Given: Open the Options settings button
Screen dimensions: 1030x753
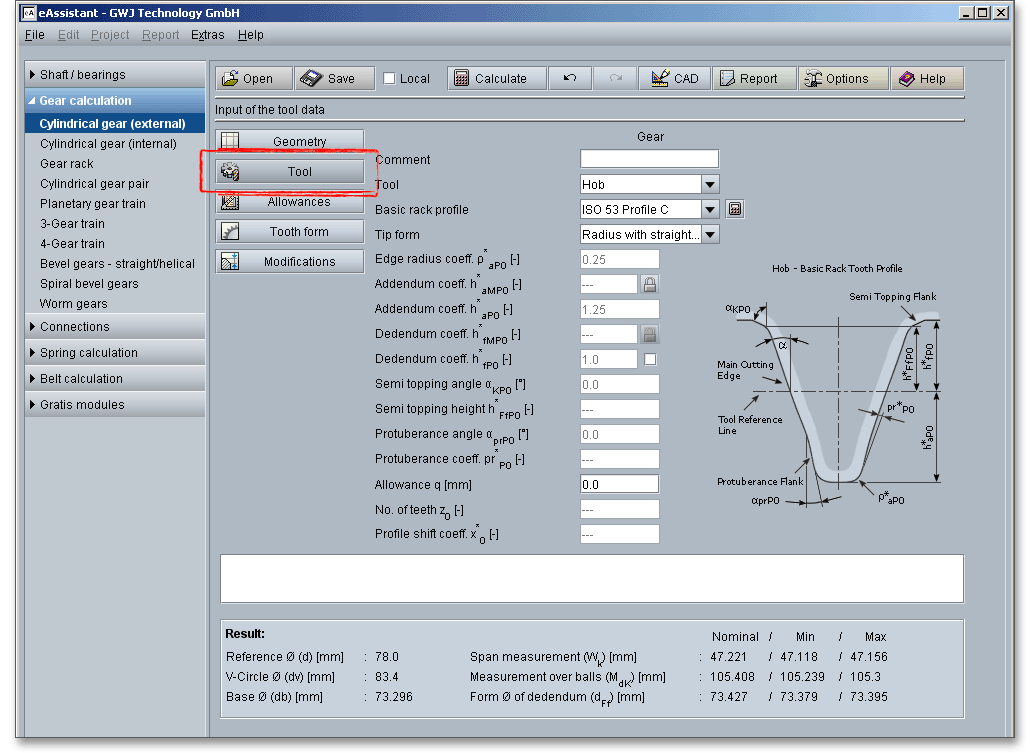Looking at the screenshot, I should tap(843, 79).
